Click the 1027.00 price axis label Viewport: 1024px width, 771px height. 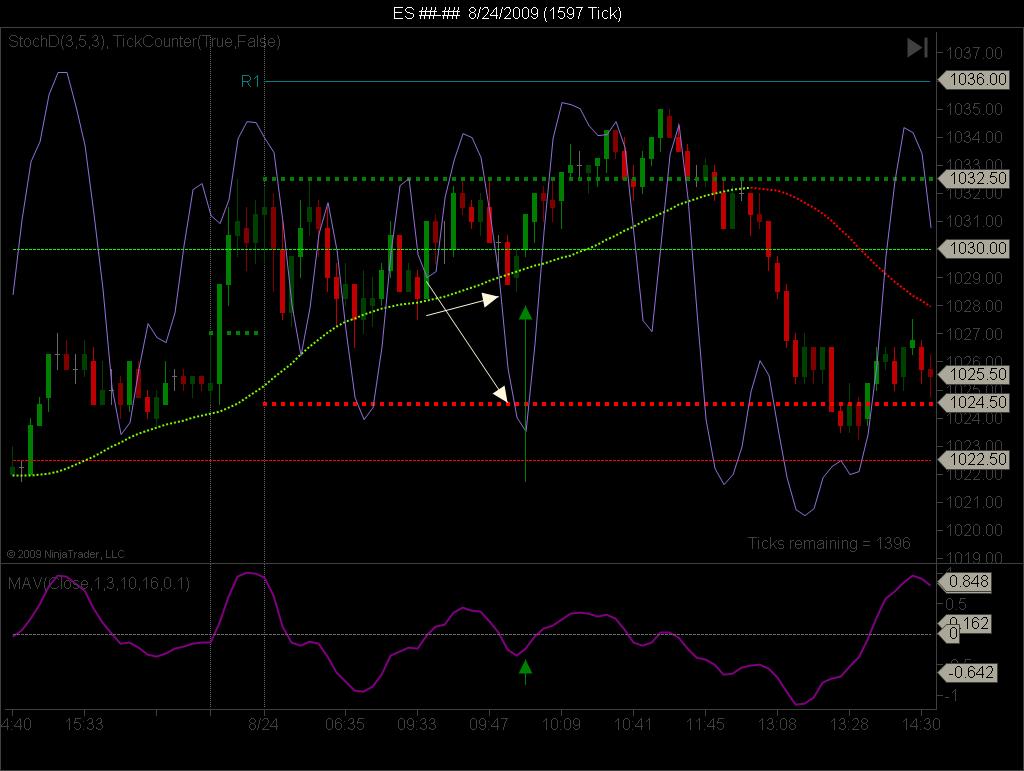974,334
